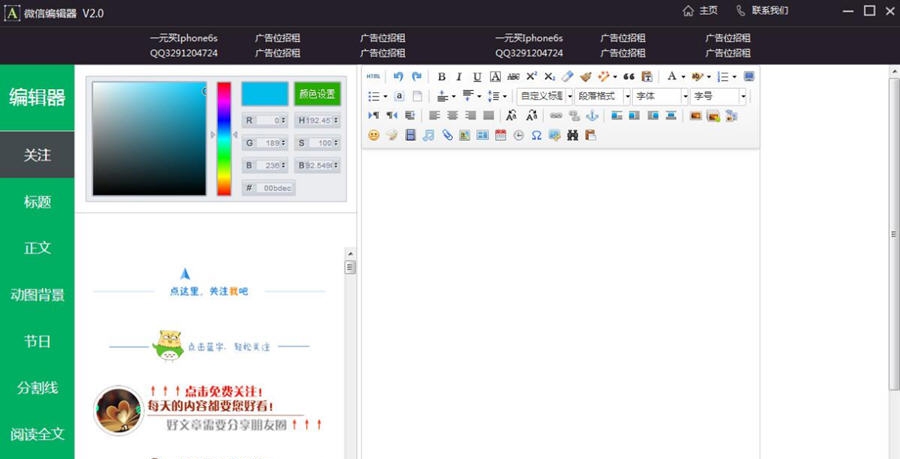
Task: Click the left-to-right text direction icon
Action: pyautogui.click(x=374, y=116)
